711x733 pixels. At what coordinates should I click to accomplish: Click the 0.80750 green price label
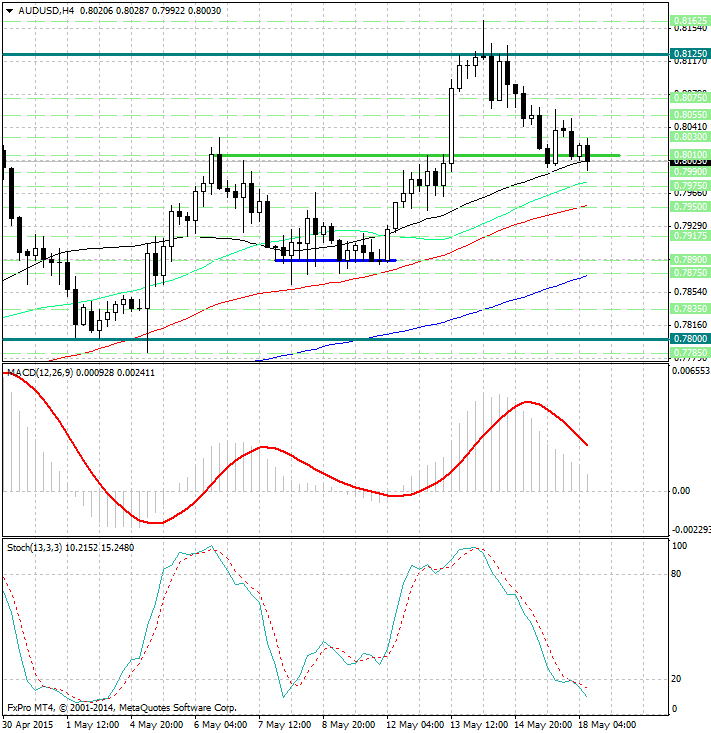point(691,98)
